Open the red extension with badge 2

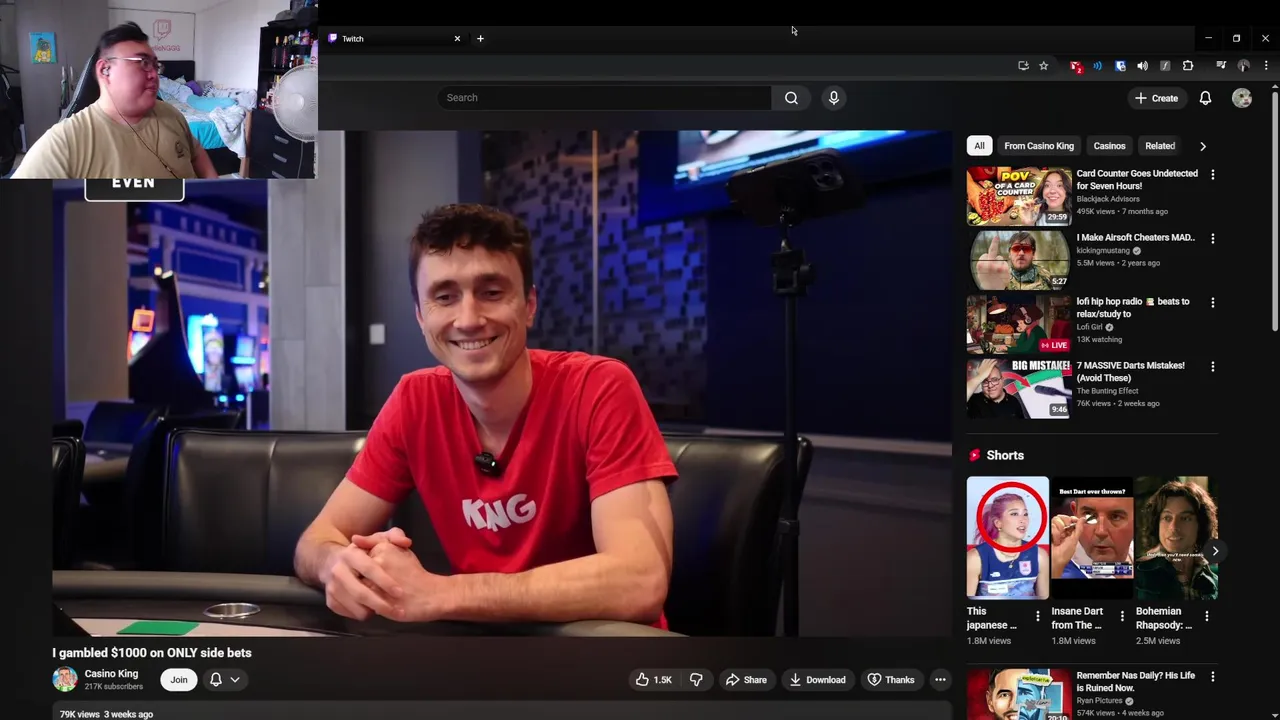(1075, 66)
